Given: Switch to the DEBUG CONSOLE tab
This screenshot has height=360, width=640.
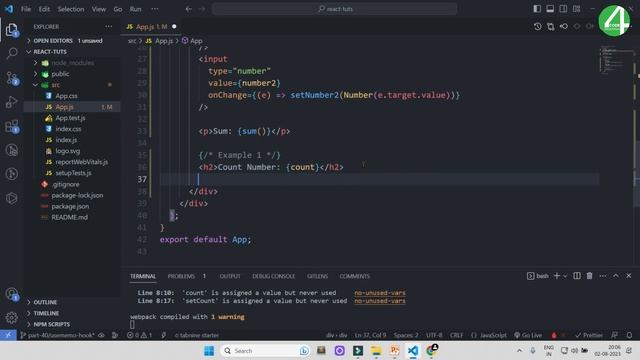Looking at the screenshot, I should [x=273, y=276].
